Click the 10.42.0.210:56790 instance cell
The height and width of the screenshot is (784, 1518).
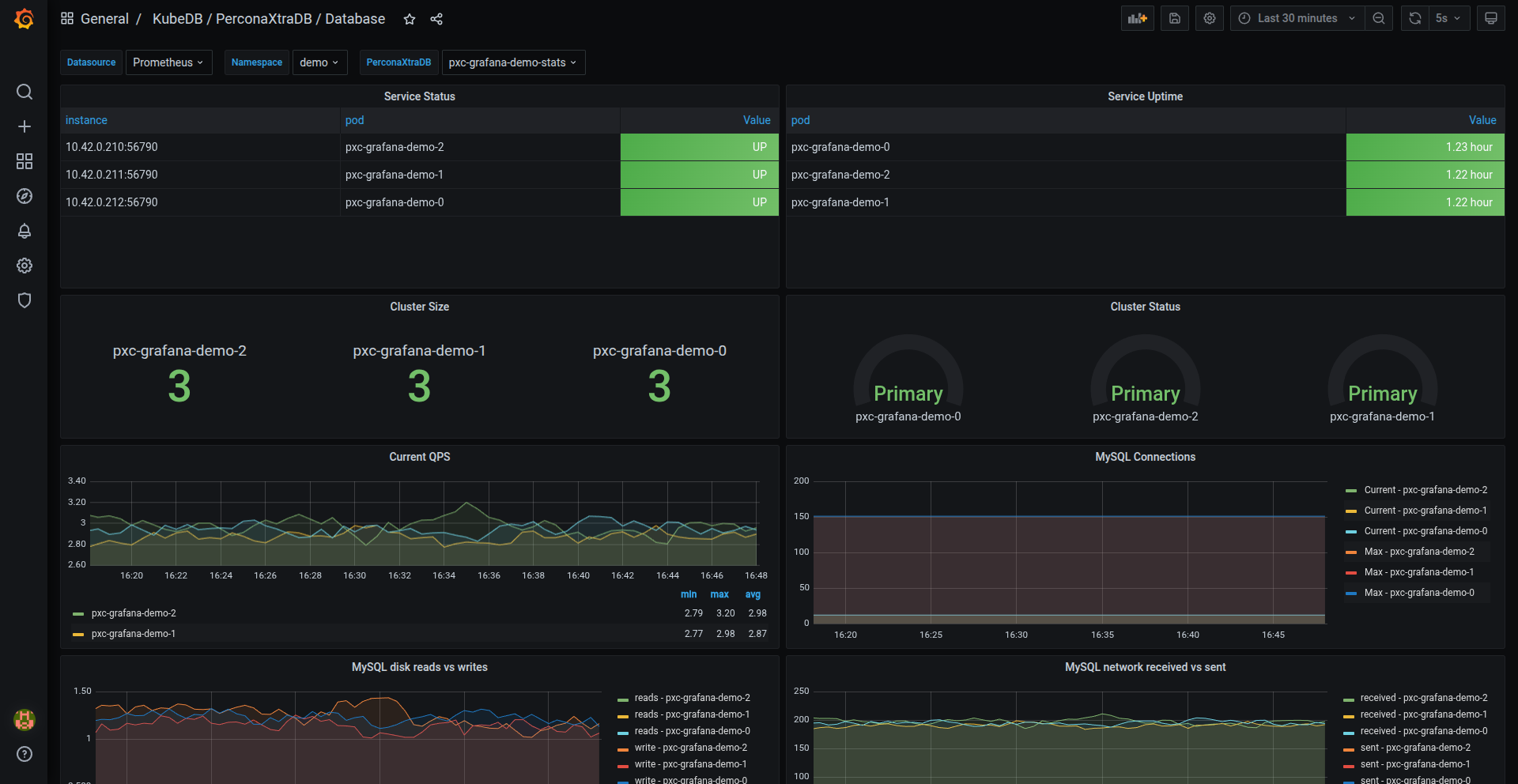tap(200, 147)
